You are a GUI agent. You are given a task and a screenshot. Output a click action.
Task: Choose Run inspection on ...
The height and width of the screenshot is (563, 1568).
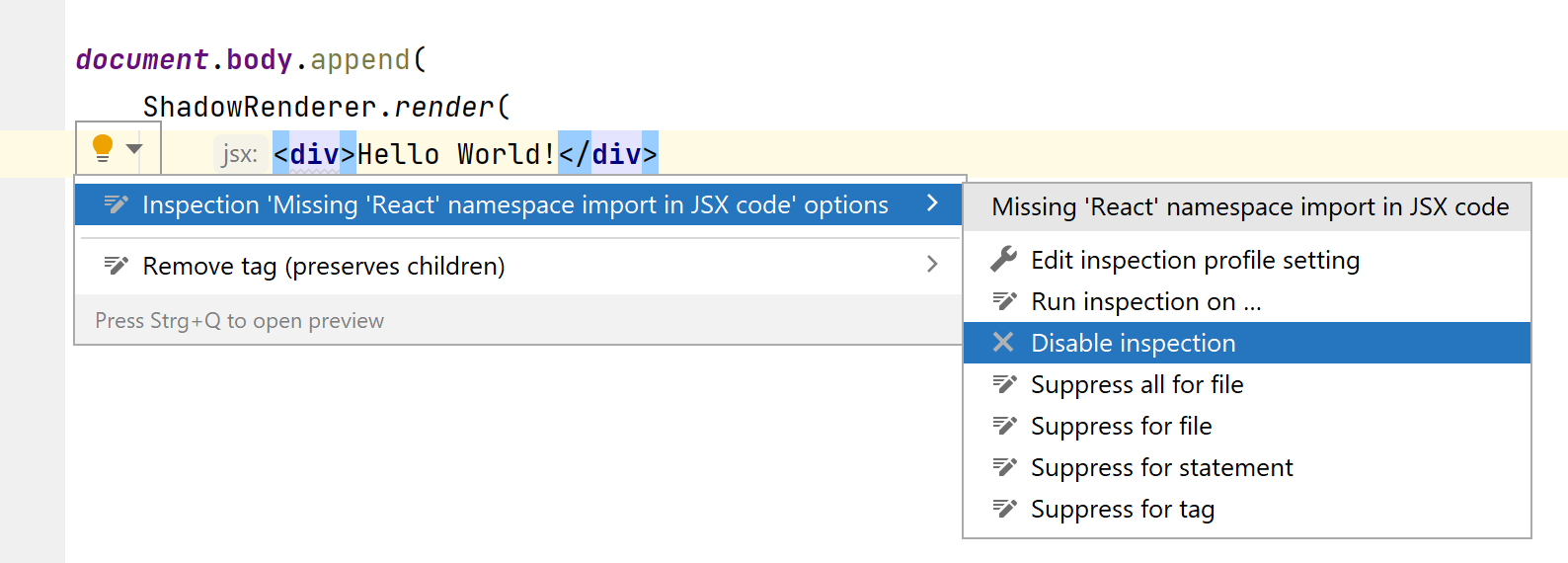tap(1247, 301)
